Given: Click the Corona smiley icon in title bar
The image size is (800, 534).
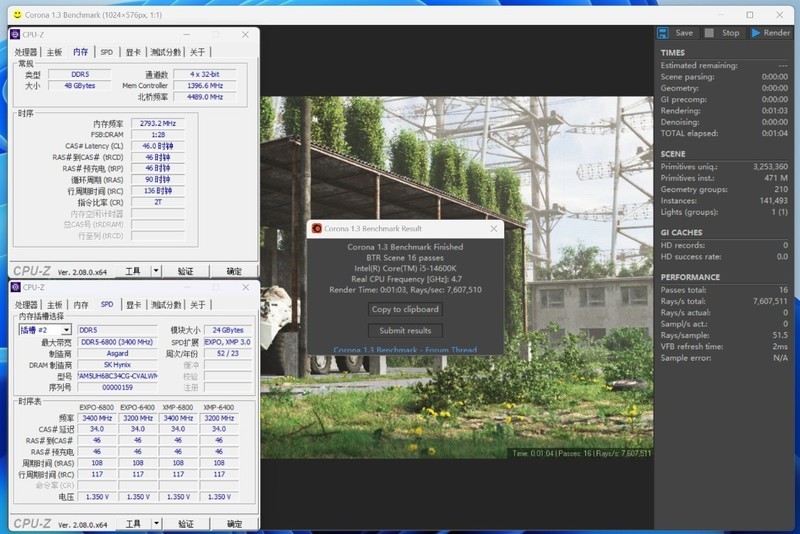Looking at the screenshot, I should 17,14.
